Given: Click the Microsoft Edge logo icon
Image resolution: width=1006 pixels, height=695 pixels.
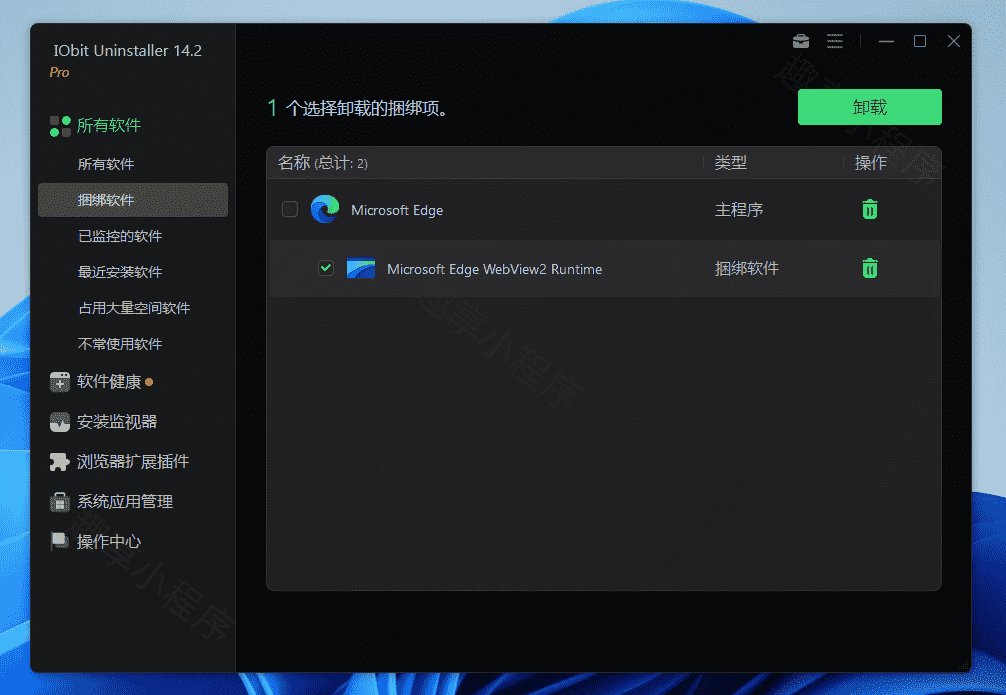Looking at the screenshot, I should [x=325, y=209].
